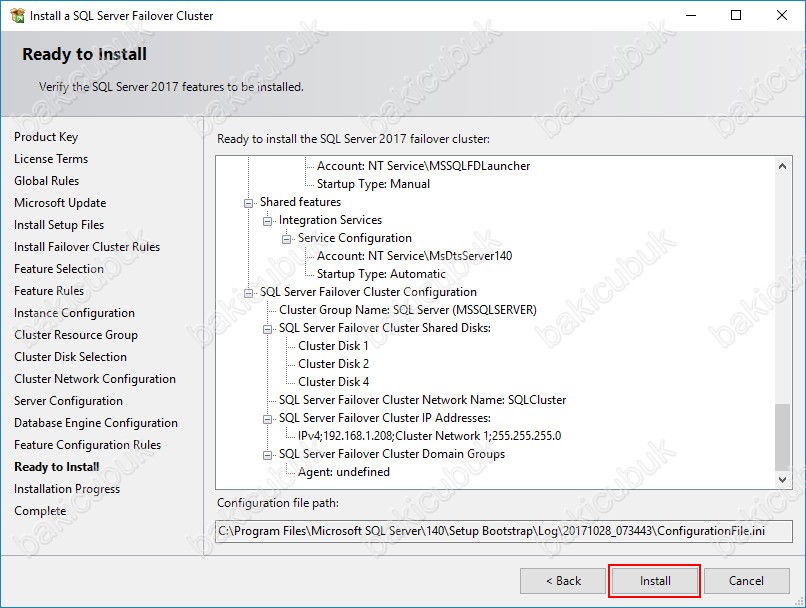
Task: Collapse the Integration Services node
Action: coord(267,221)
